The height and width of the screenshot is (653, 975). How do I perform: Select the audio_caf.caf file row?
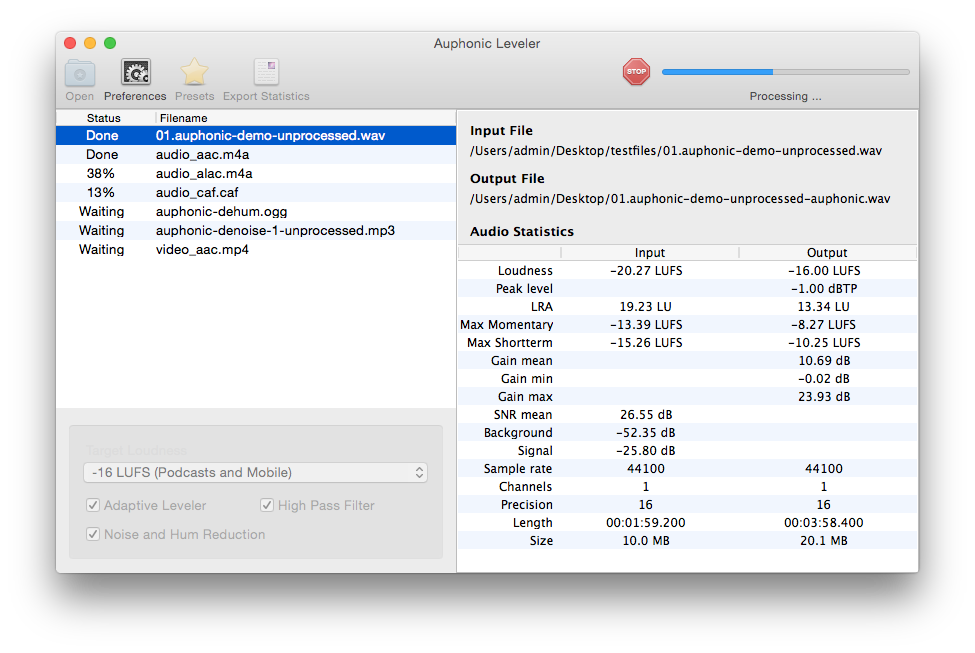pos(256,192)
